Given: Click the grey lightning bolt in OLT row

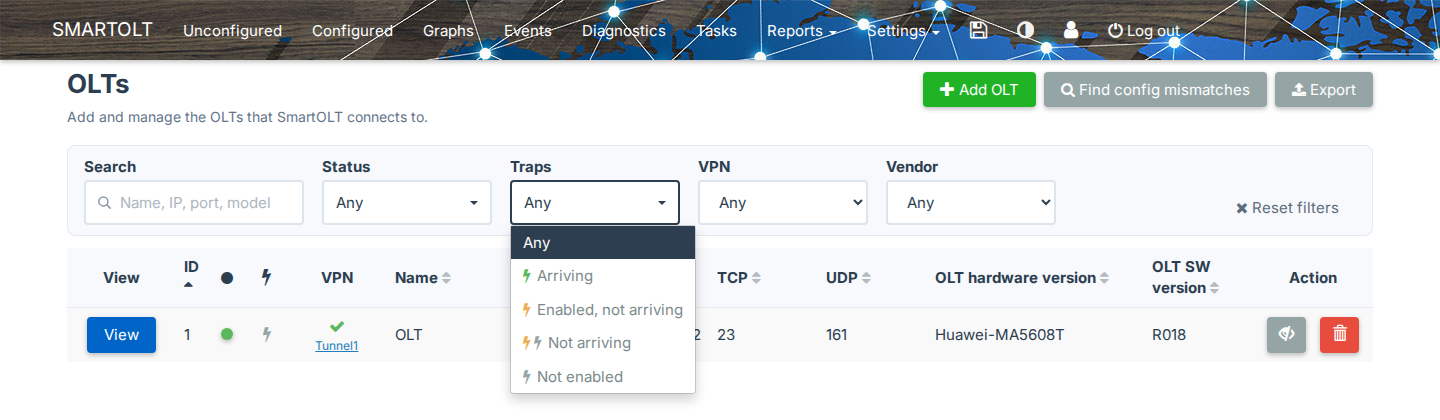Looking at the screenshot, I should tap(266, 334).
